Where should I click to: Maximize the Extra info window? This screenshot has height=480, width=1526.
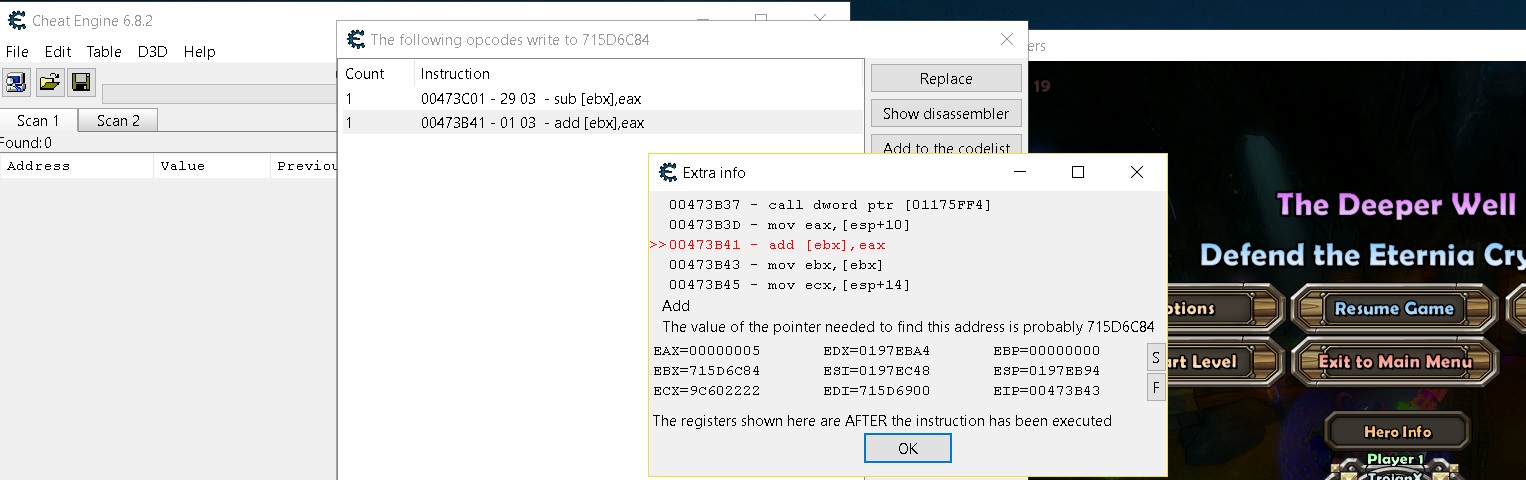point(1077,172)
